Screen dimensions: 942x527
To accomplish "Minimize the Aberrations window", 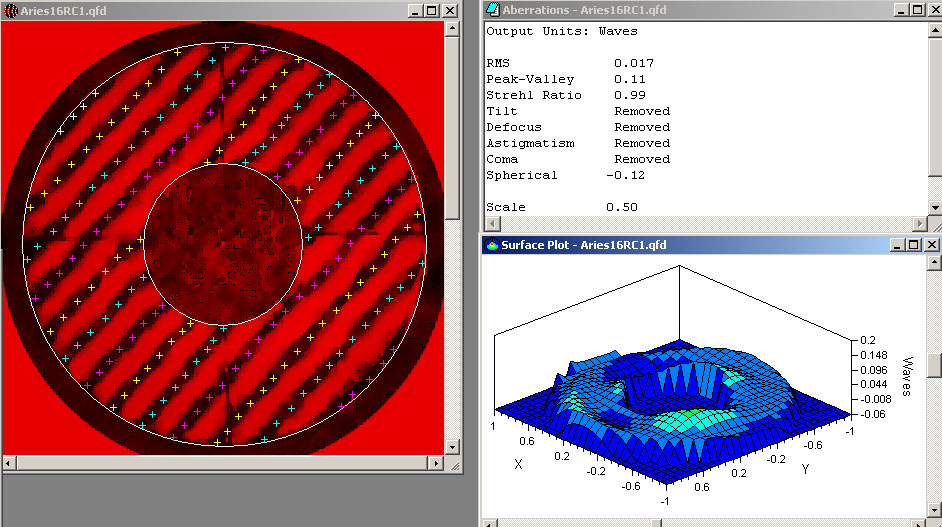I will pyautogui.click(x=901, y=10).
